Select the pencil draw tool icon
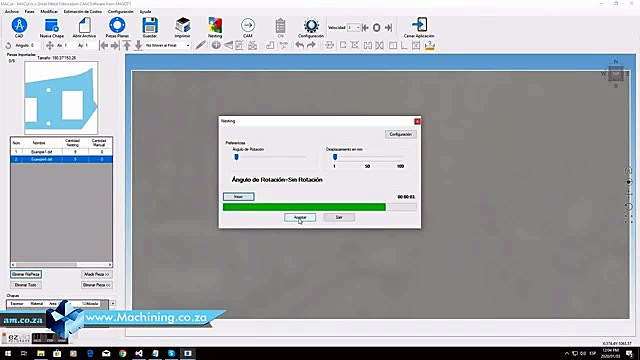 pos(200,45)
